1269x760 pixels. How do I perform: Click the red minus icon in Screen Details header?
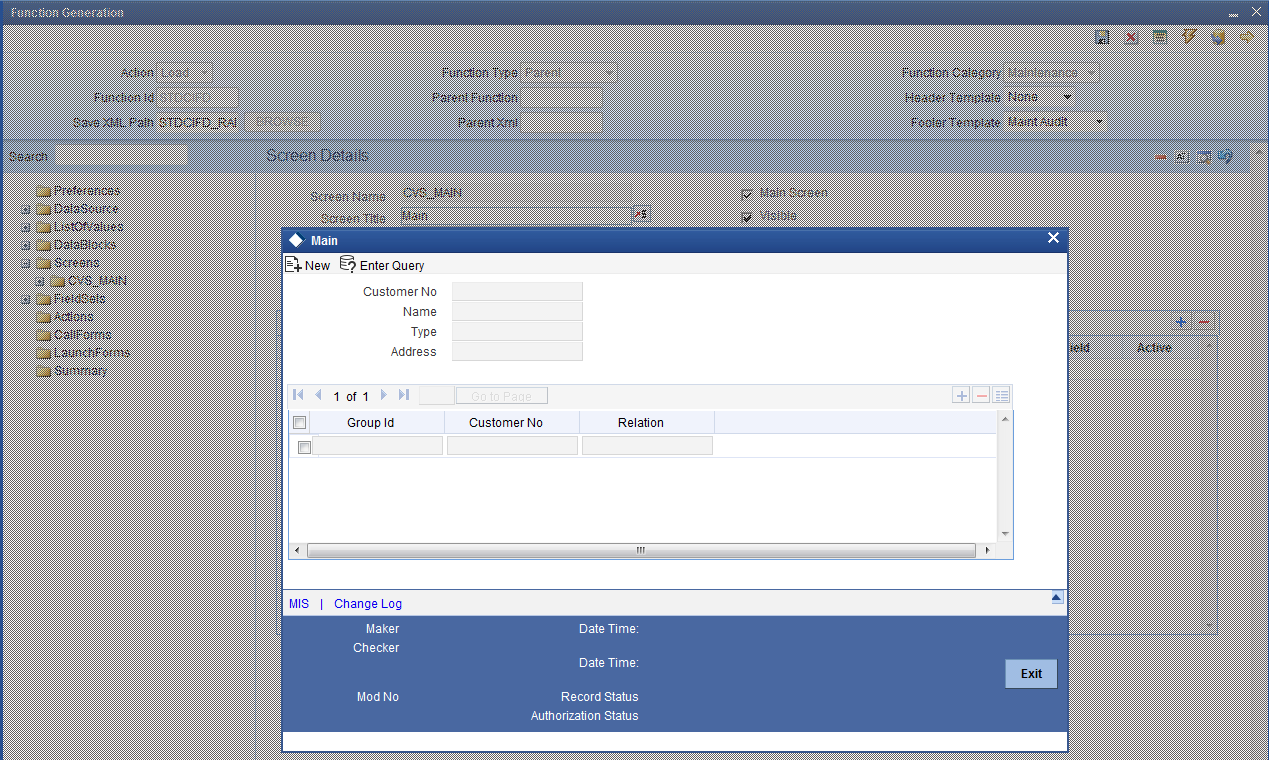1160,158
